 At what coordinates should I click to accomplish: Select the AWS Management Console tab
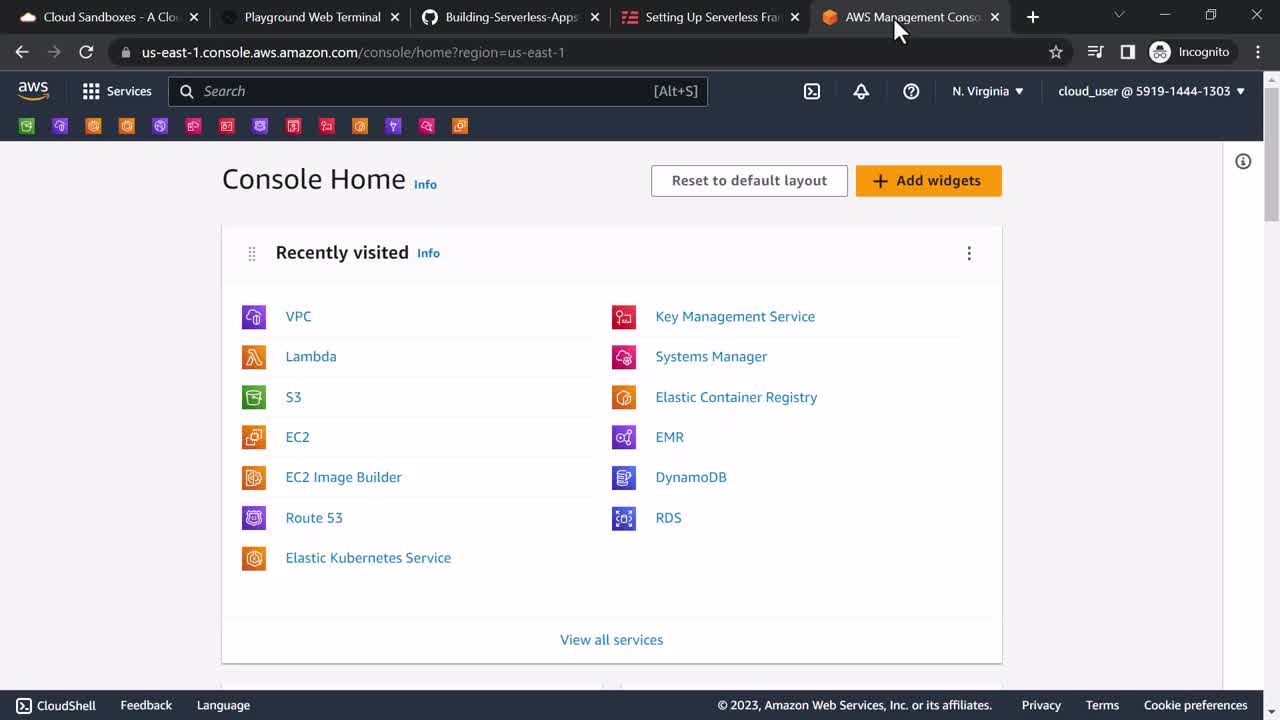pos(912,17)
